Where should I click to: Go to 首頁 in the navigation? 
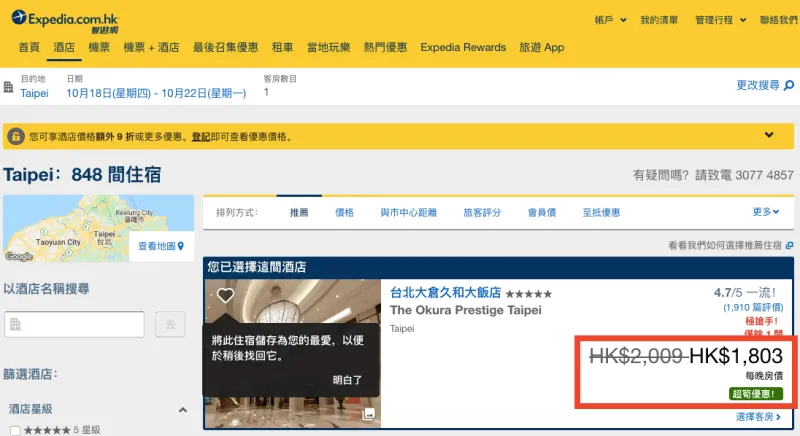click(29, 47)
